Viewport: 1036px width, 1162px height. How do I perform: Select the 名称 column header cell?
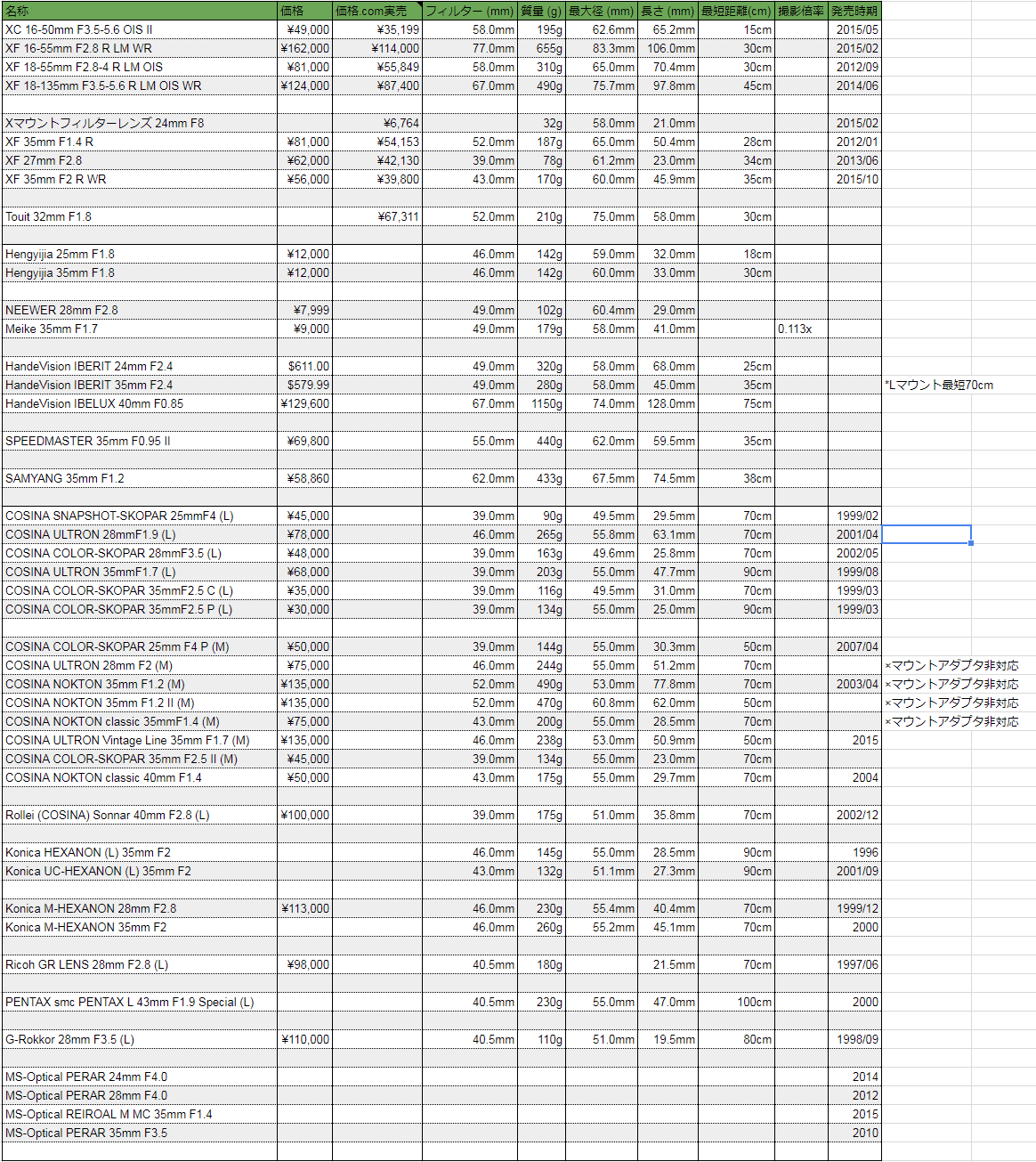click(x=140, y=11)
